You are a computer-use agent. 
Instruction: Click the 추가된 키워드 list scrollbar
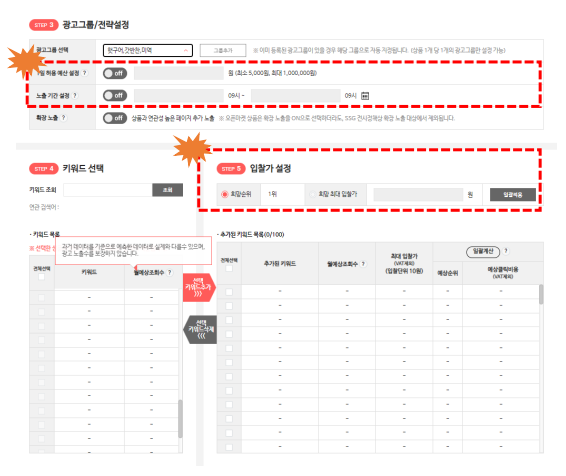tap(541, 294)
